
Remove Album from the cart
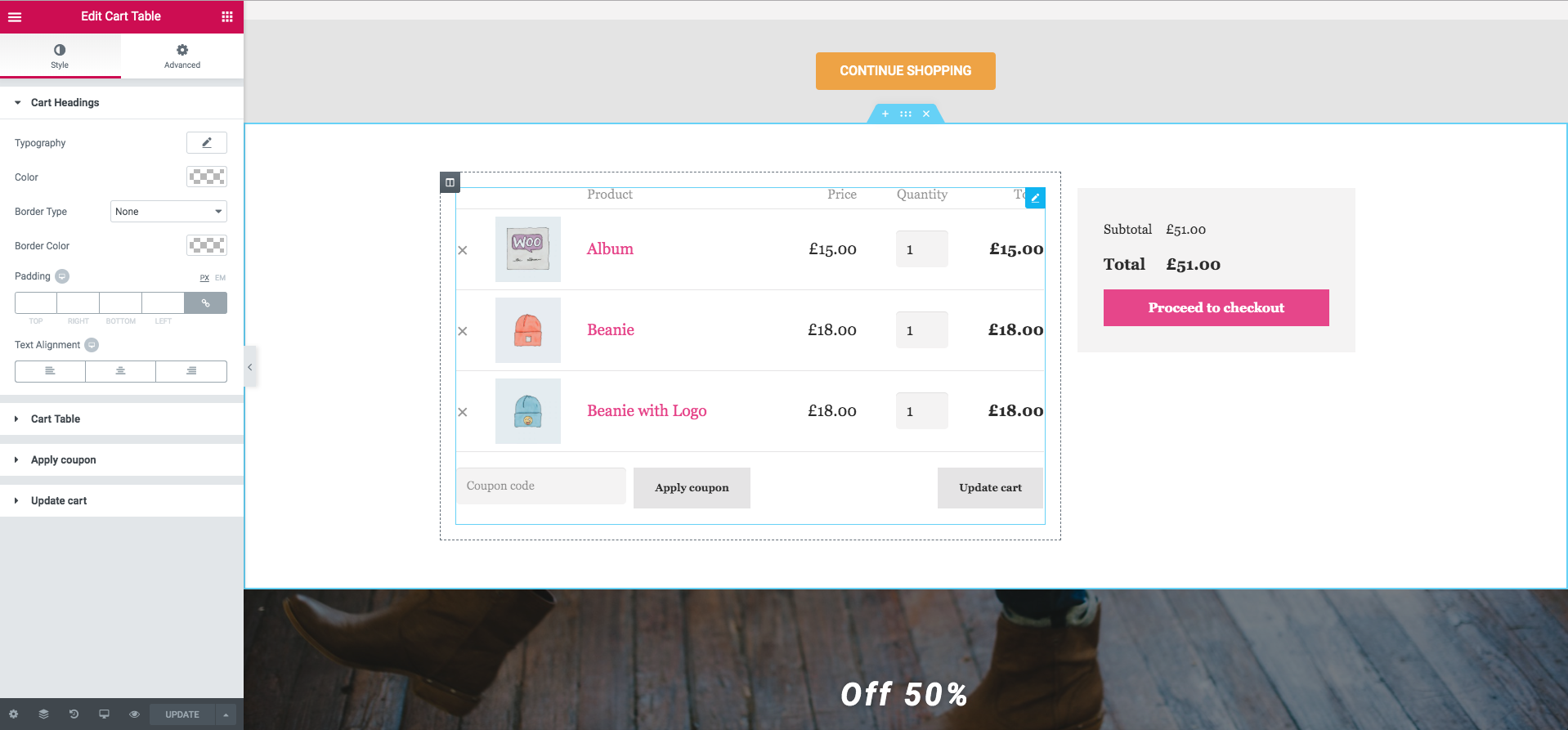463,250
